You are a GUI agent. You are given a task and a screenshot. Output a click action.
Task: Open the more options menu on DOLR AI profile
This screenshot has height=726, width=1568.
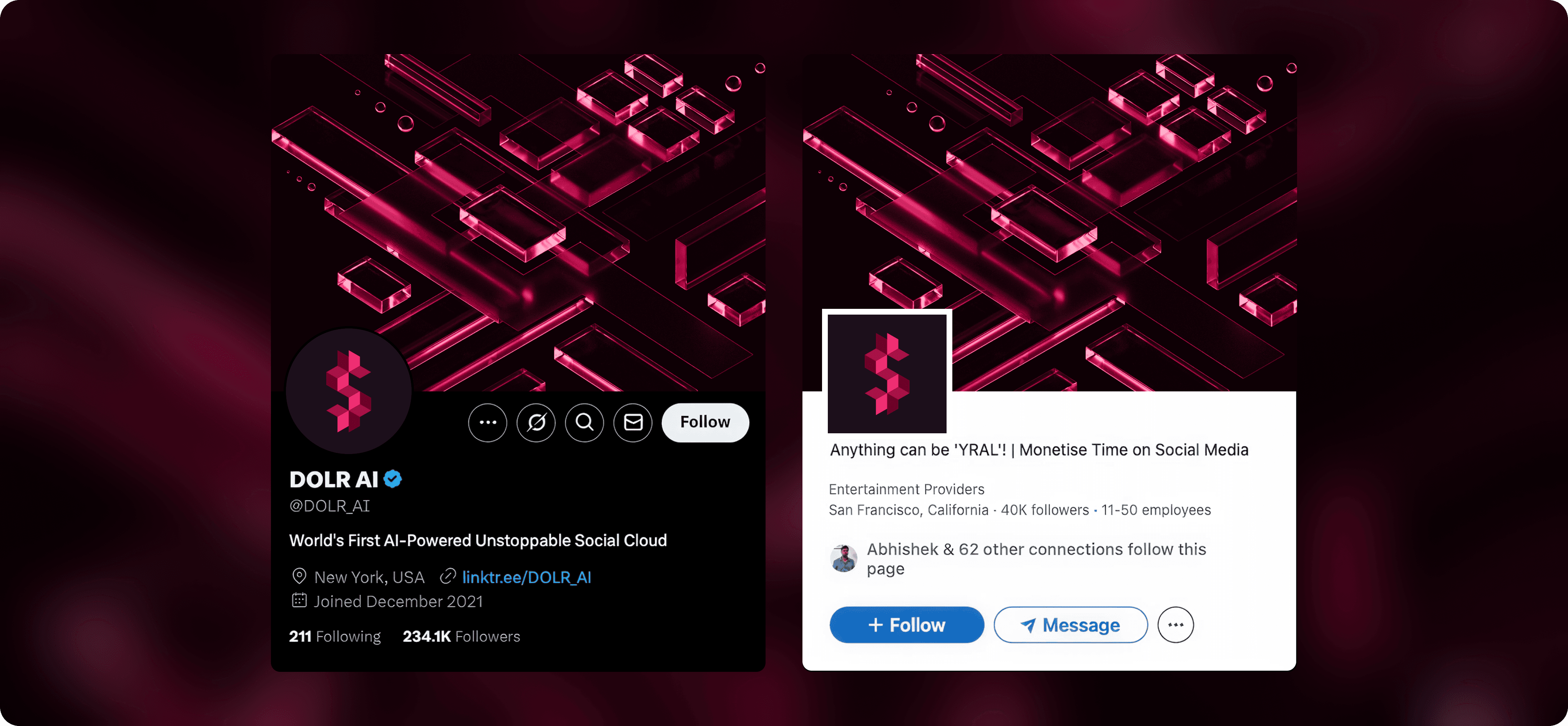tap(488, 422)
